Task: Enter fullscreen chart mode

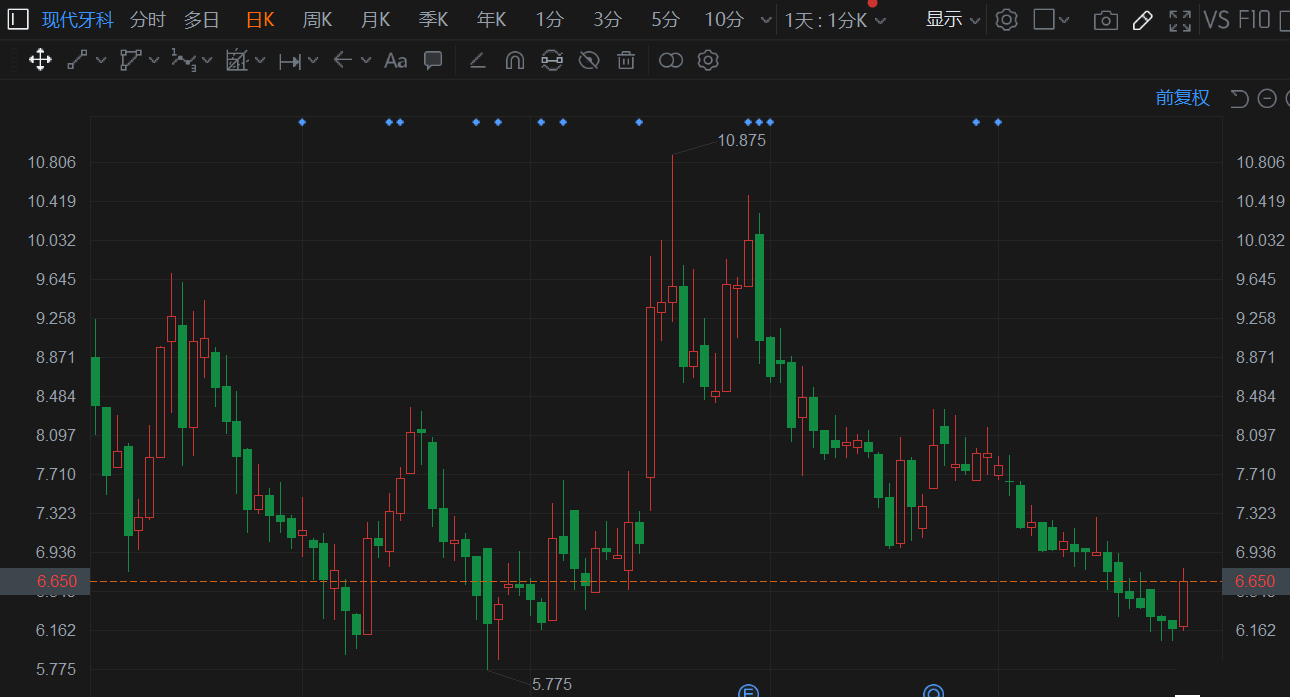Action: coord(1180,20)
